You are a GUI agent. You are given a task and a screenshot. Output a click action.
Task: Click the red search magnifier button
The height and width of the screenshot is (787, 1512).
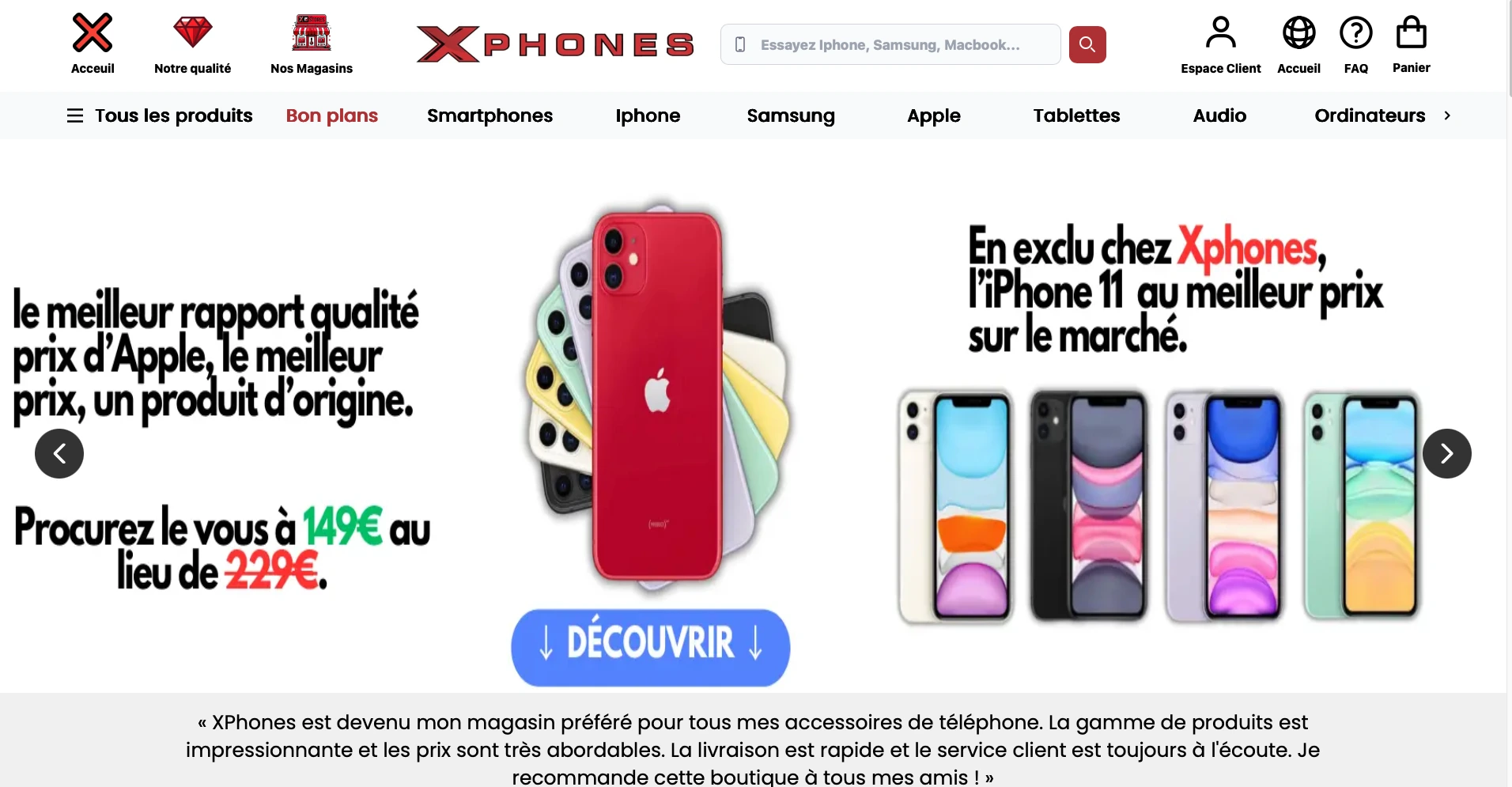(x=1087, y=44)
